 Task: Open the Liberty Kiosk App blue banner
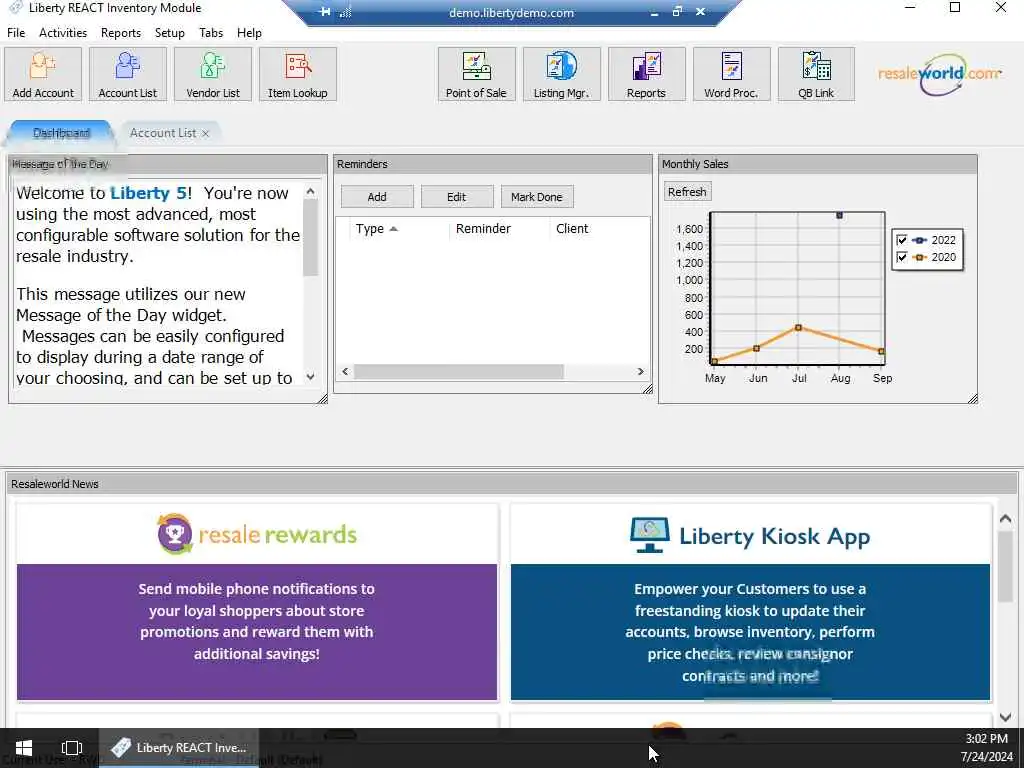coord(750,632)
